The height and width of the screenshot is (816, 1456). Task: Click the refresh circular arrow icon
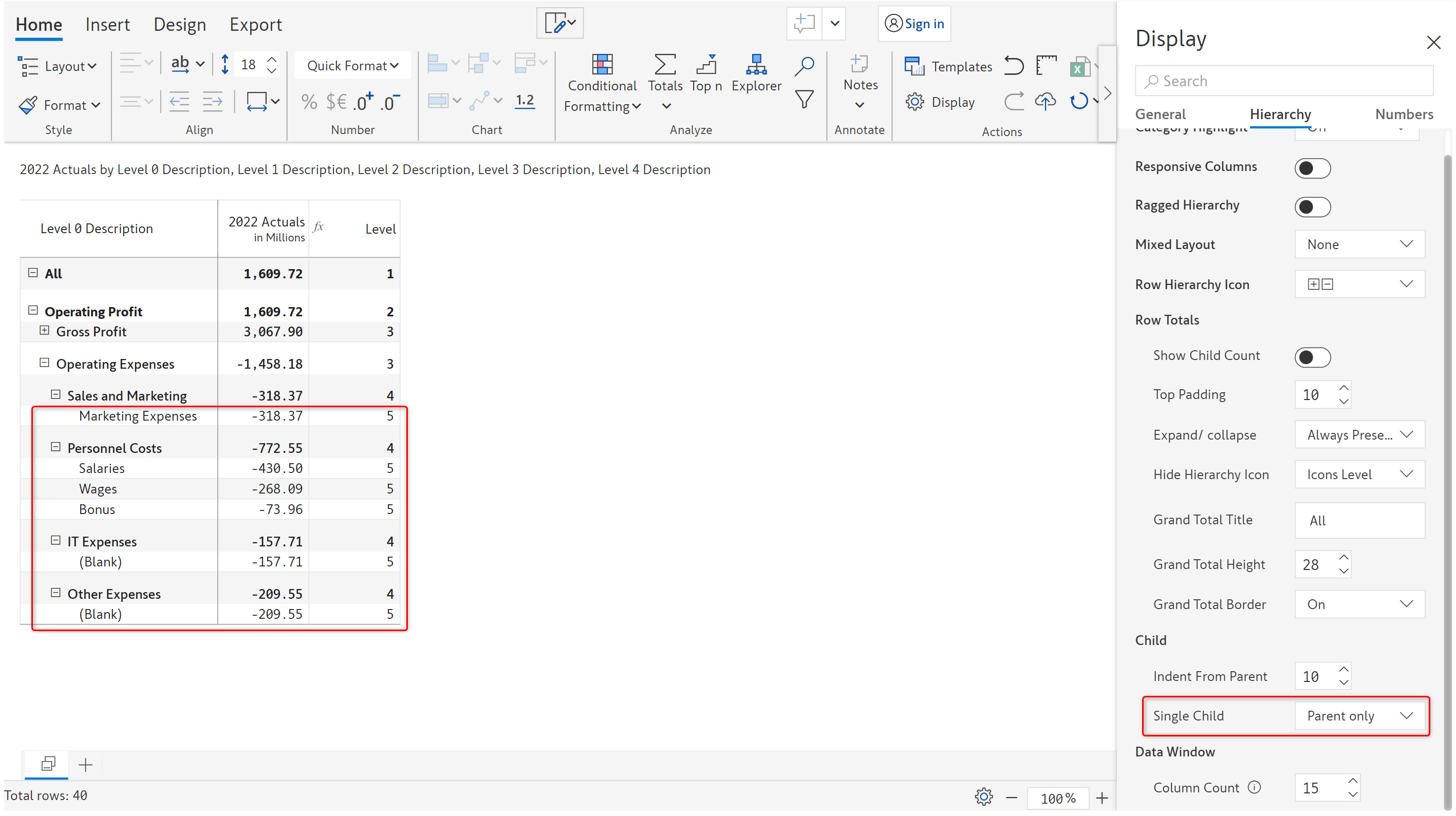pos(1078,102)
